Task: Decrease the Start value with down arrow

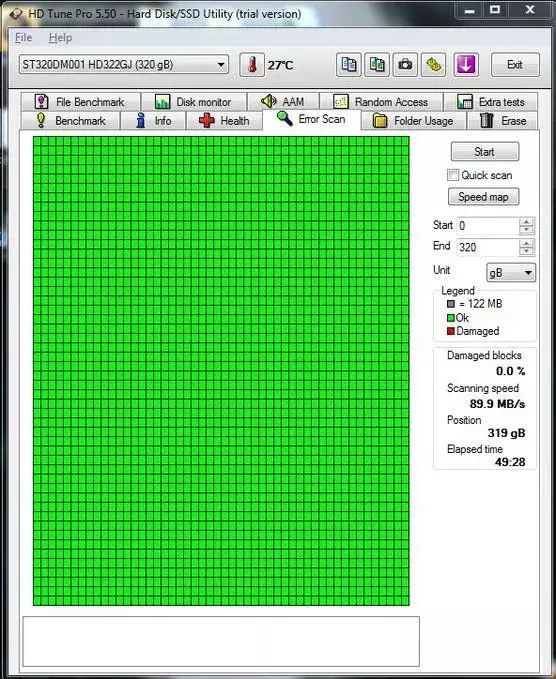Action: 526,230
